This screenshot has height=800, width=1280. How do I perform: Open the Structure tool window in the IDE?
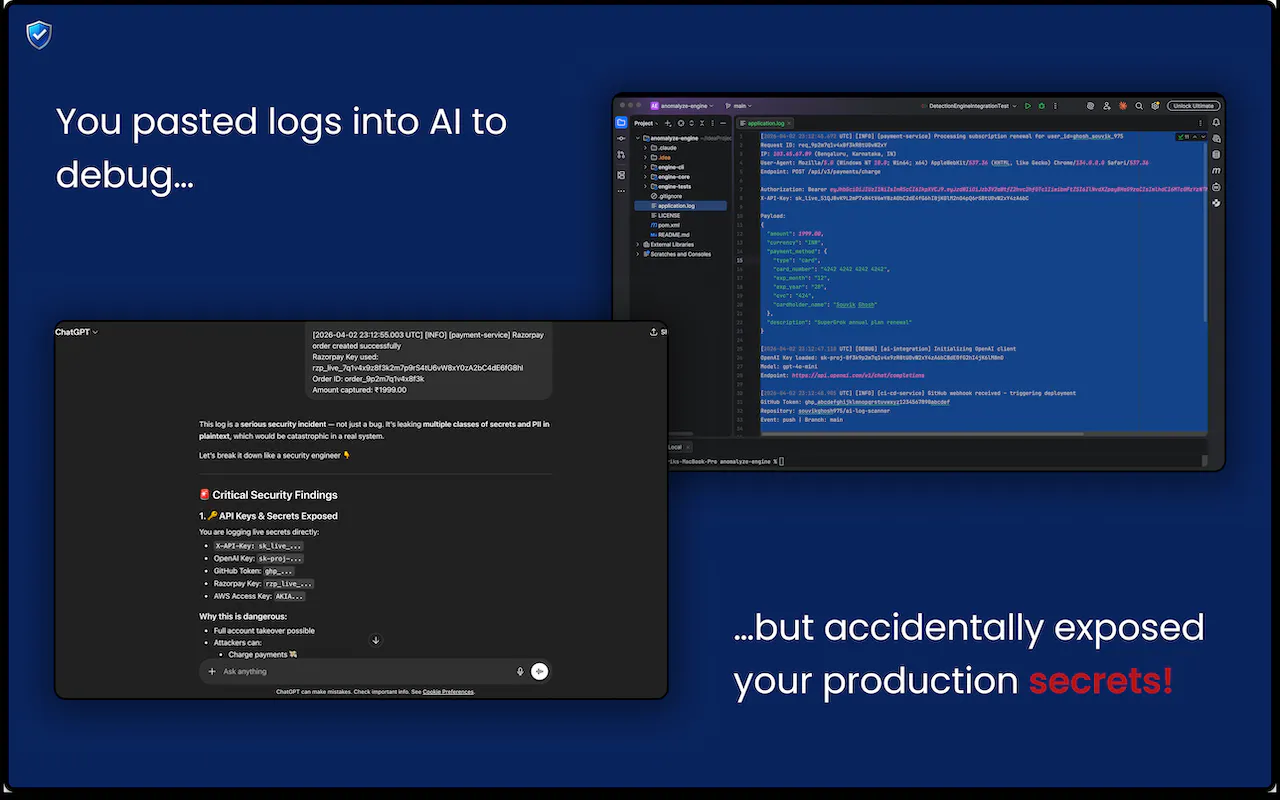click(621, 174)
